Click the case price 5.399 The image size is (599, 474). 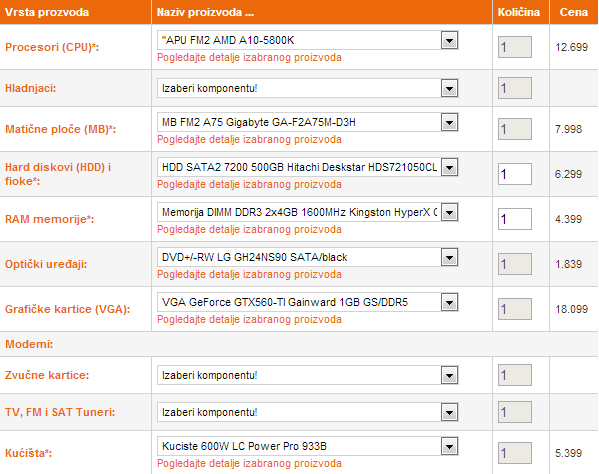568,453
